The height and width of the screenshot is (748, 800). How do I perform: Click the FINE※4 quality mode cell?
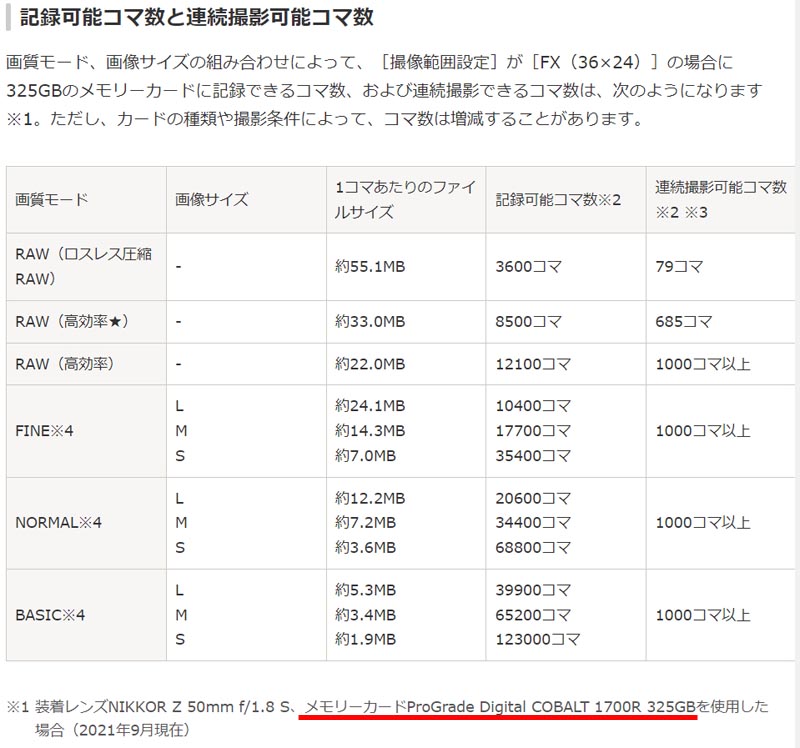click(x=45, y=431)
